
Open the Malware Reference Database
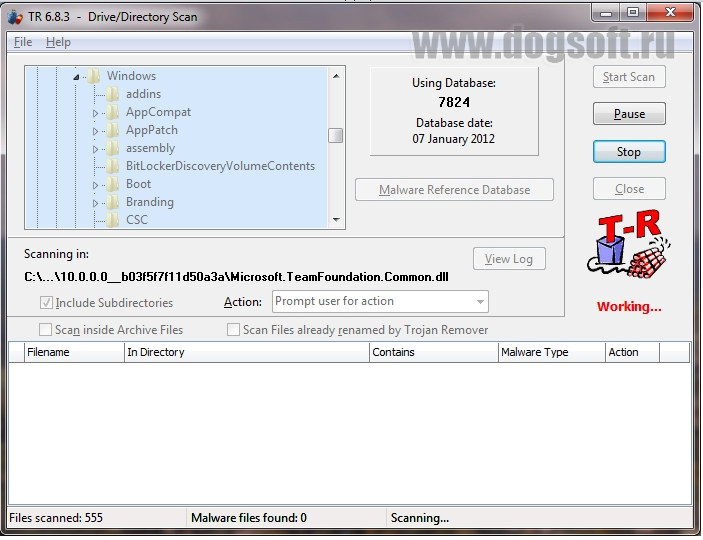tap(454, 190)
